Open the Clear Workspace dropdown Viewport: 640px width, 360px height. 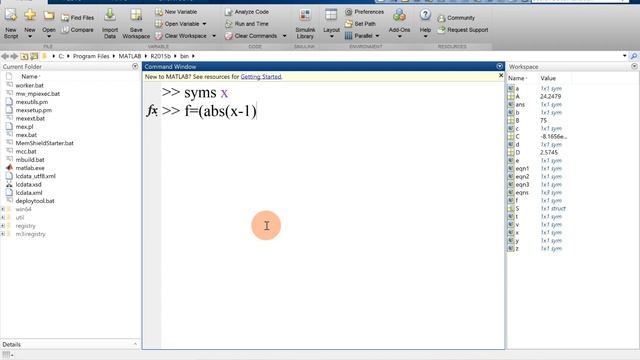(214, 36)
